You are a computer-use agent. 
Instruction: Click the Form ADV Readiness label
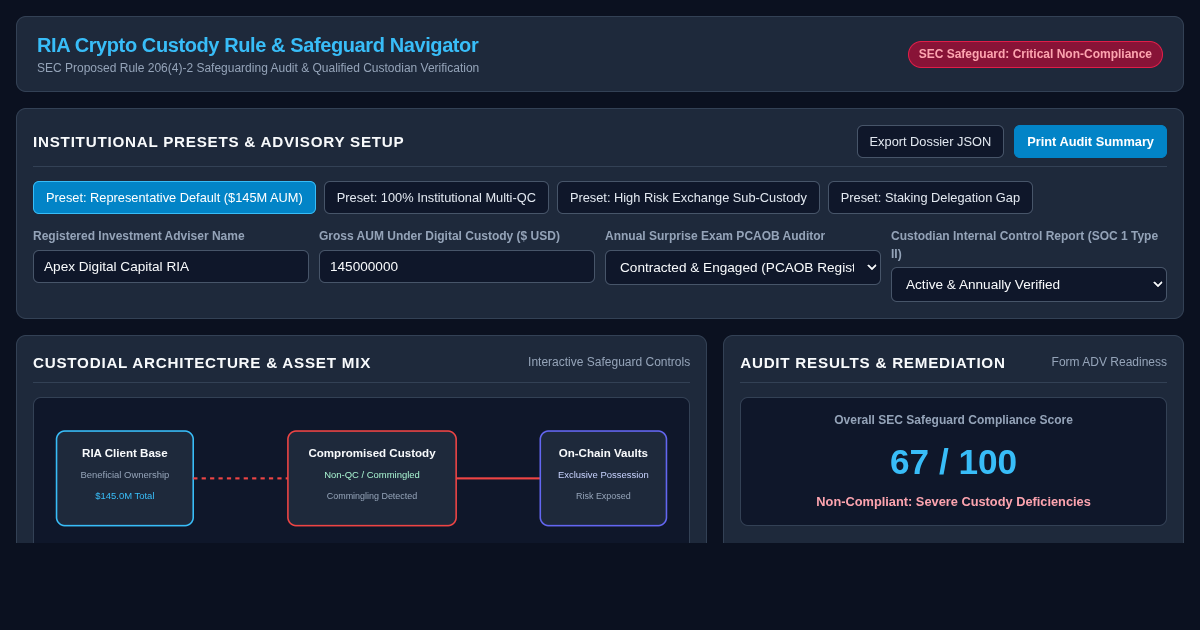[1109, 362]
